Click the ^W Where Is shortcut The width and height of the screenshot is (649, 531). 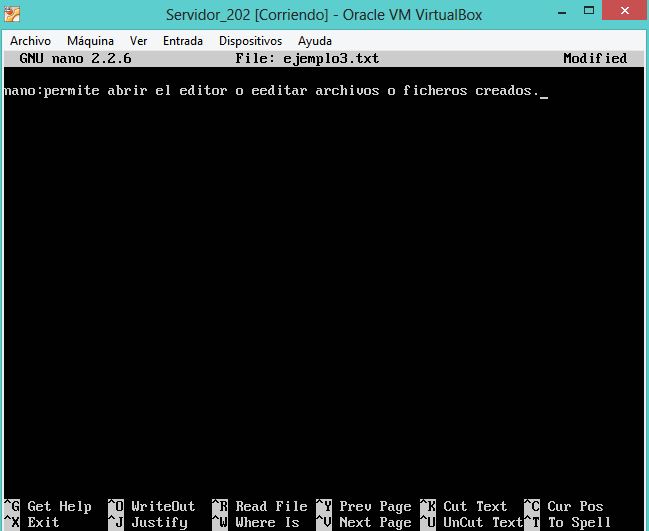256,522
